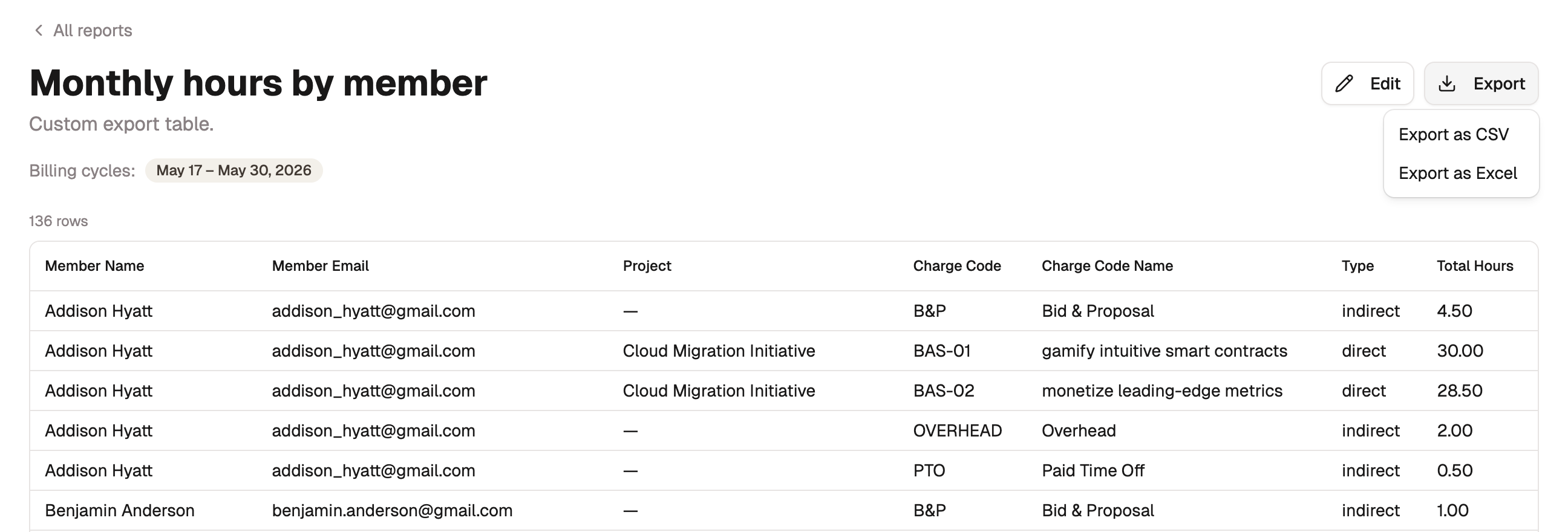Click the 0.50 total hours value
Screen dimensions: 1568x532
tap(1454, 470)
